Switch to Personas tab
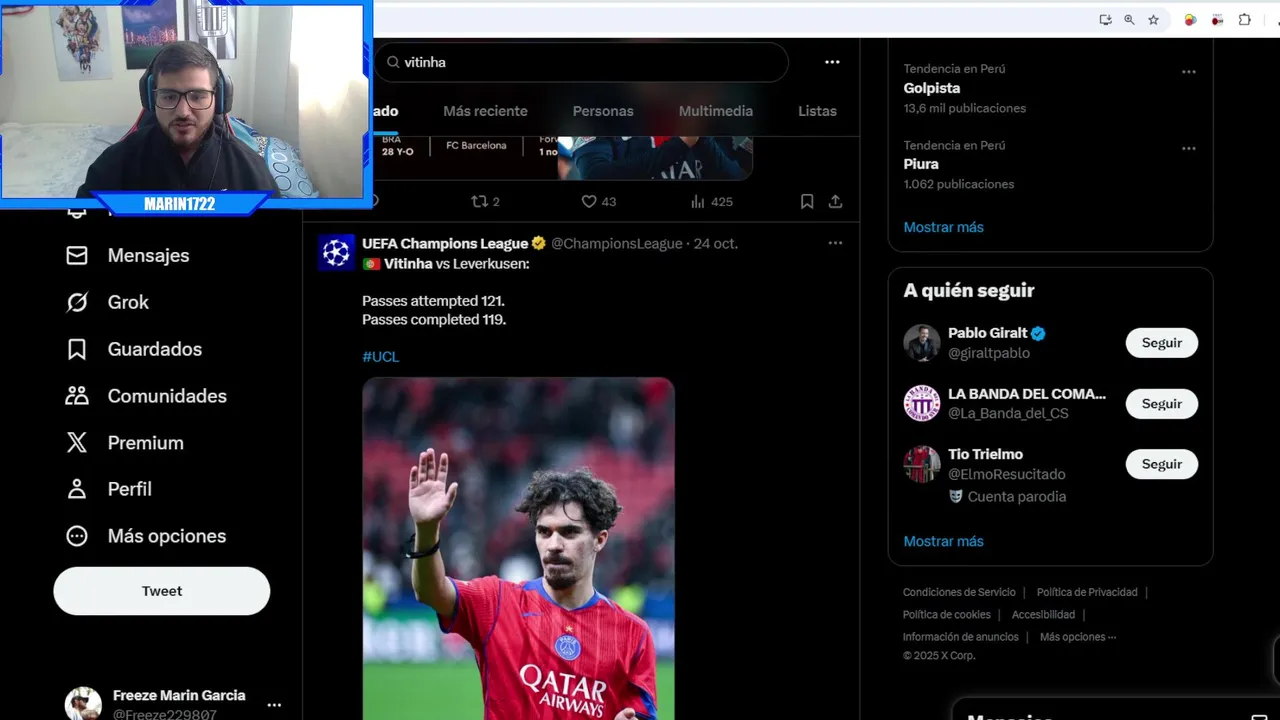This screenshot has width=1280, height=720. click(603, 111)
